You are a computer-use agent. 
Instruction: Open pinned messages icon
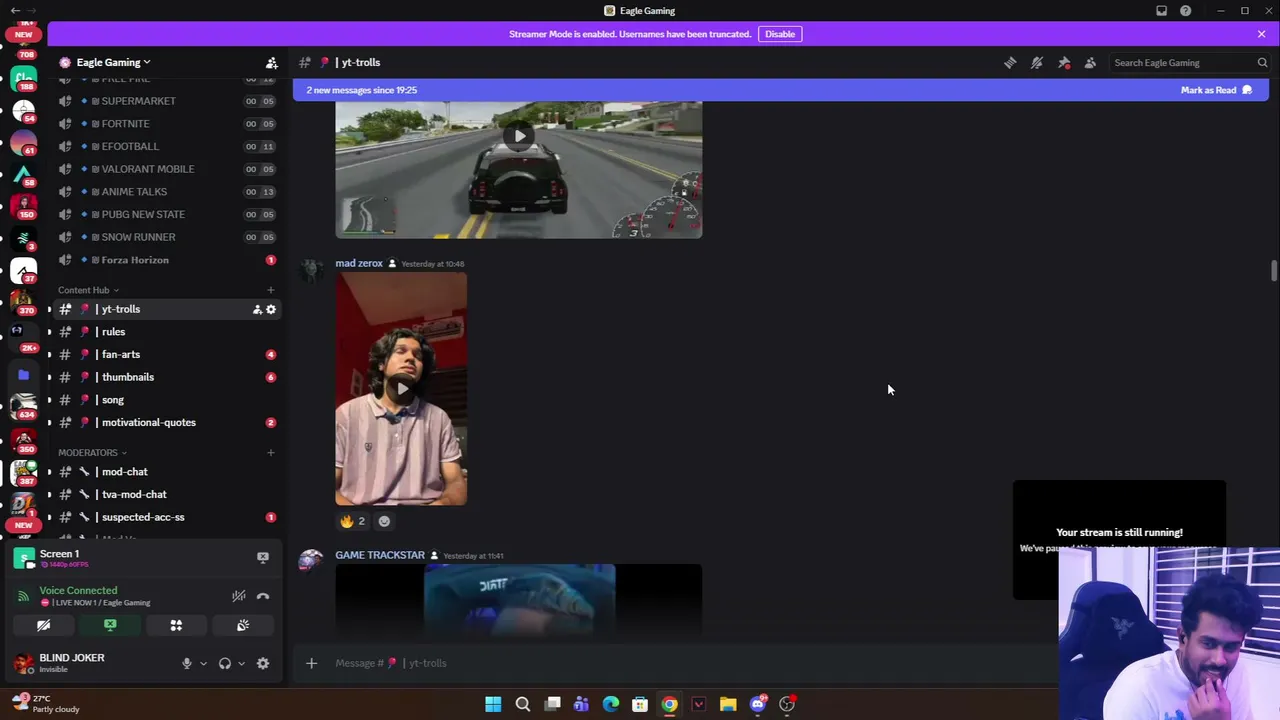(1064, 62)
